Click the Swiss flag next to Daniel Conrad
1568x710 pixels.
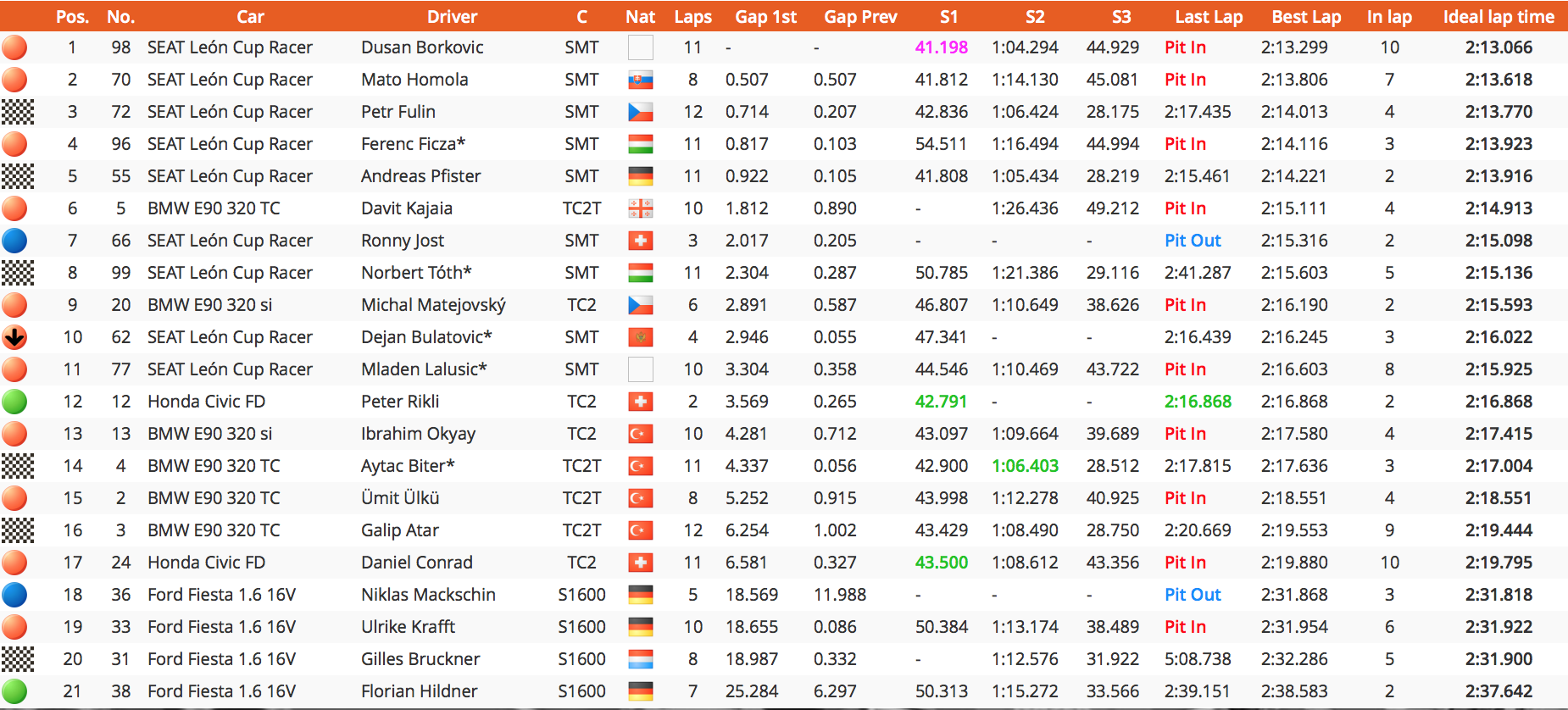pos(641,563)
